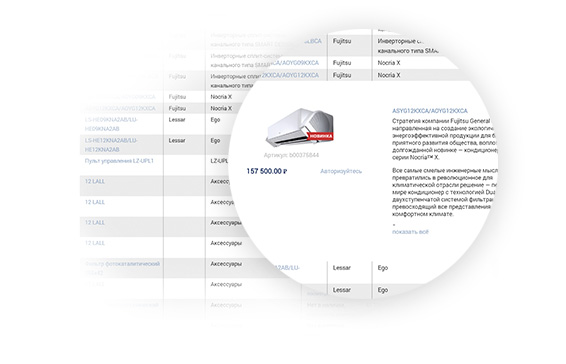Viewport: 566px width, 364px height.
Task: Click the first 12 LALL item link
Action: tap(95, 181)
